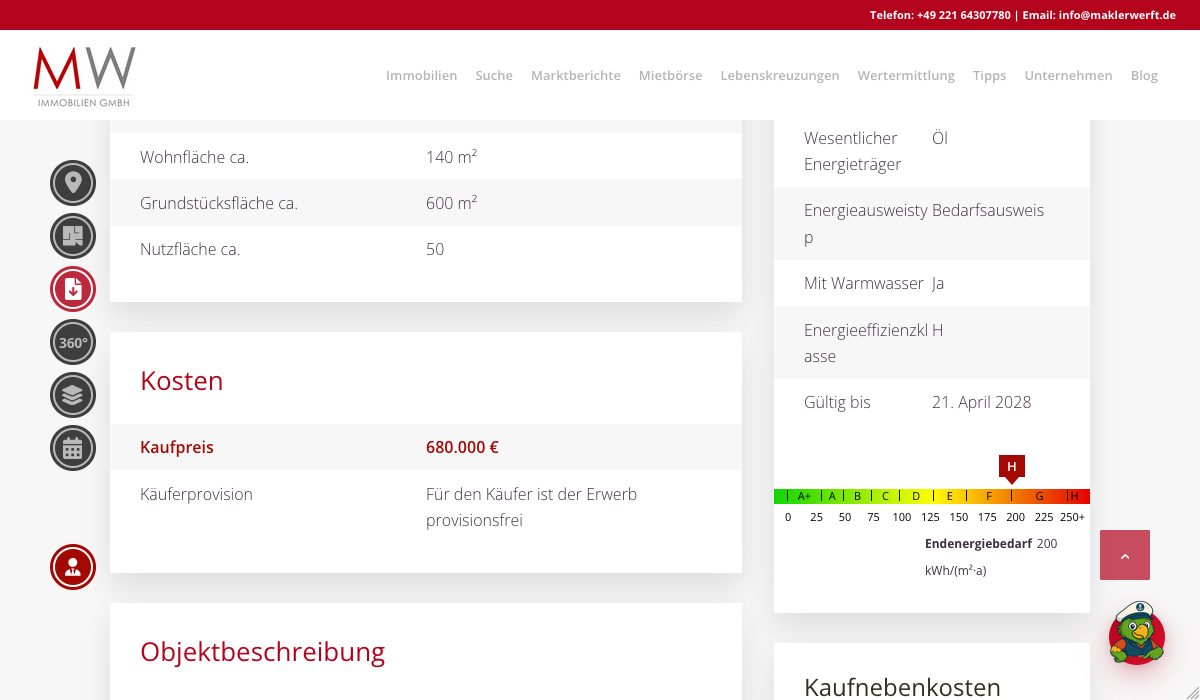Click the Nutzfläche value 50
Image resolution: width=1200 pixels, height=700 pixels.
pyautogui.click(x=435, y=249)
